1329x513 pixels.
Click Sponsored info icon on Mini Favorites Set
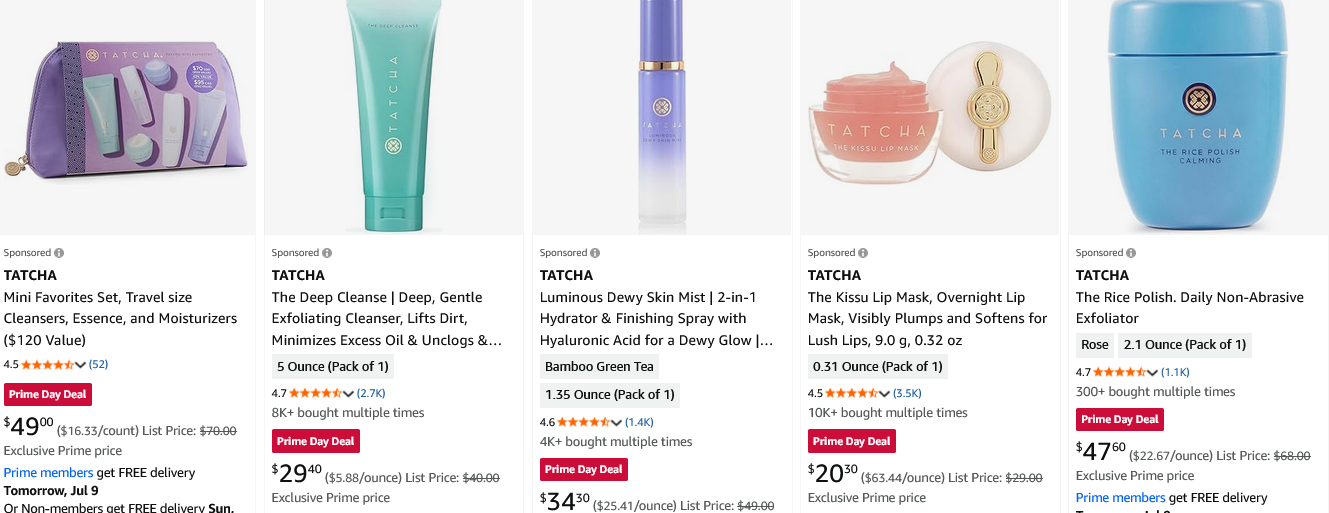pyautogui.click(x=59, y=253)
